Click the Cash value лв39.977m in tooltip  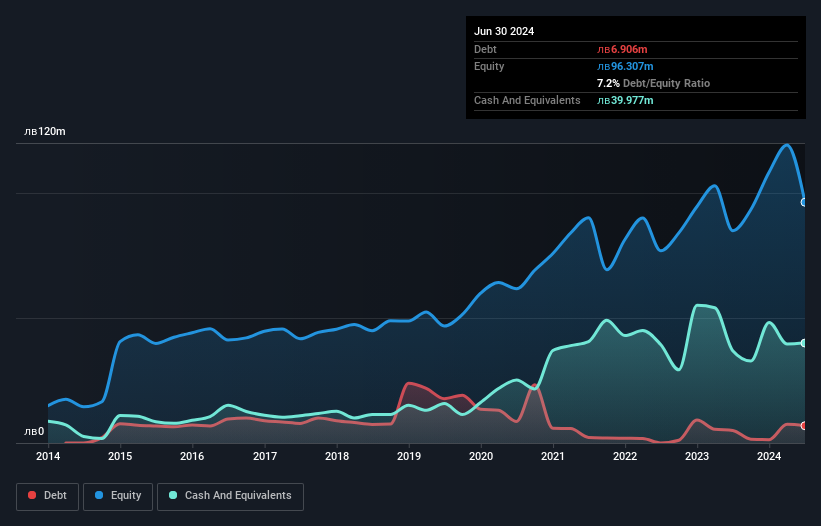(x=625, y=100)
